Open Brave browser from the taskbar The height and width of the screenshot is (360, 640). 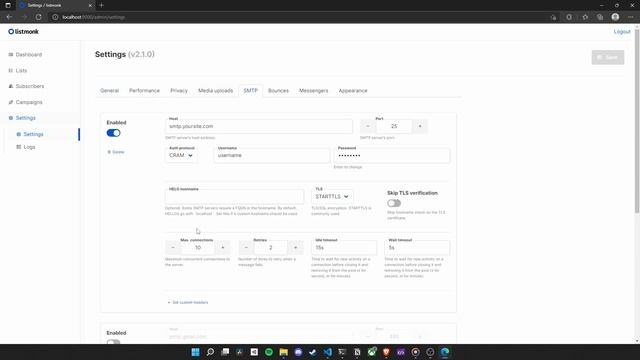386,352
